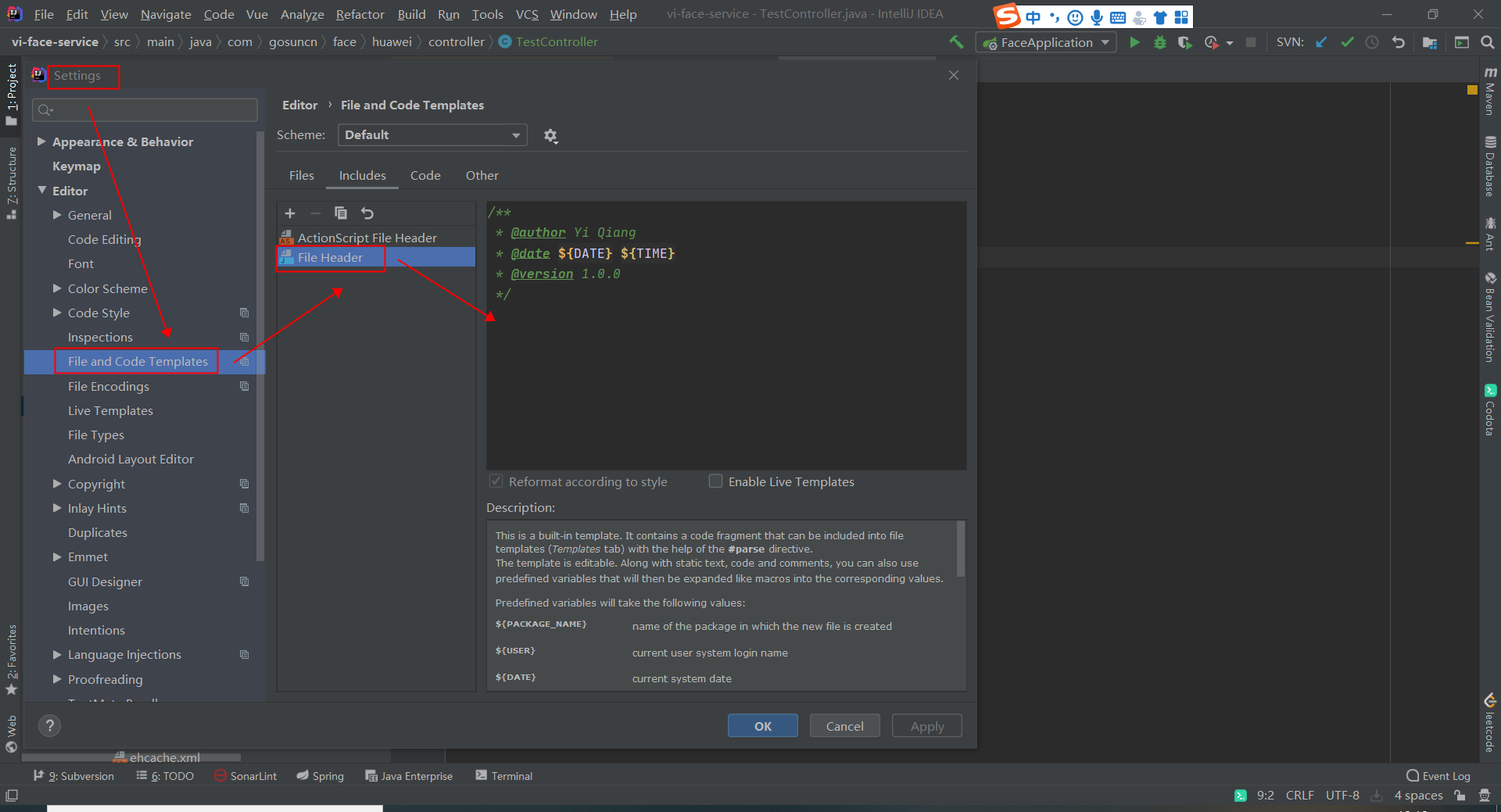The image size is (1501, 812).
Task: Click the Build project hammer icon
Action: [956, 42]
